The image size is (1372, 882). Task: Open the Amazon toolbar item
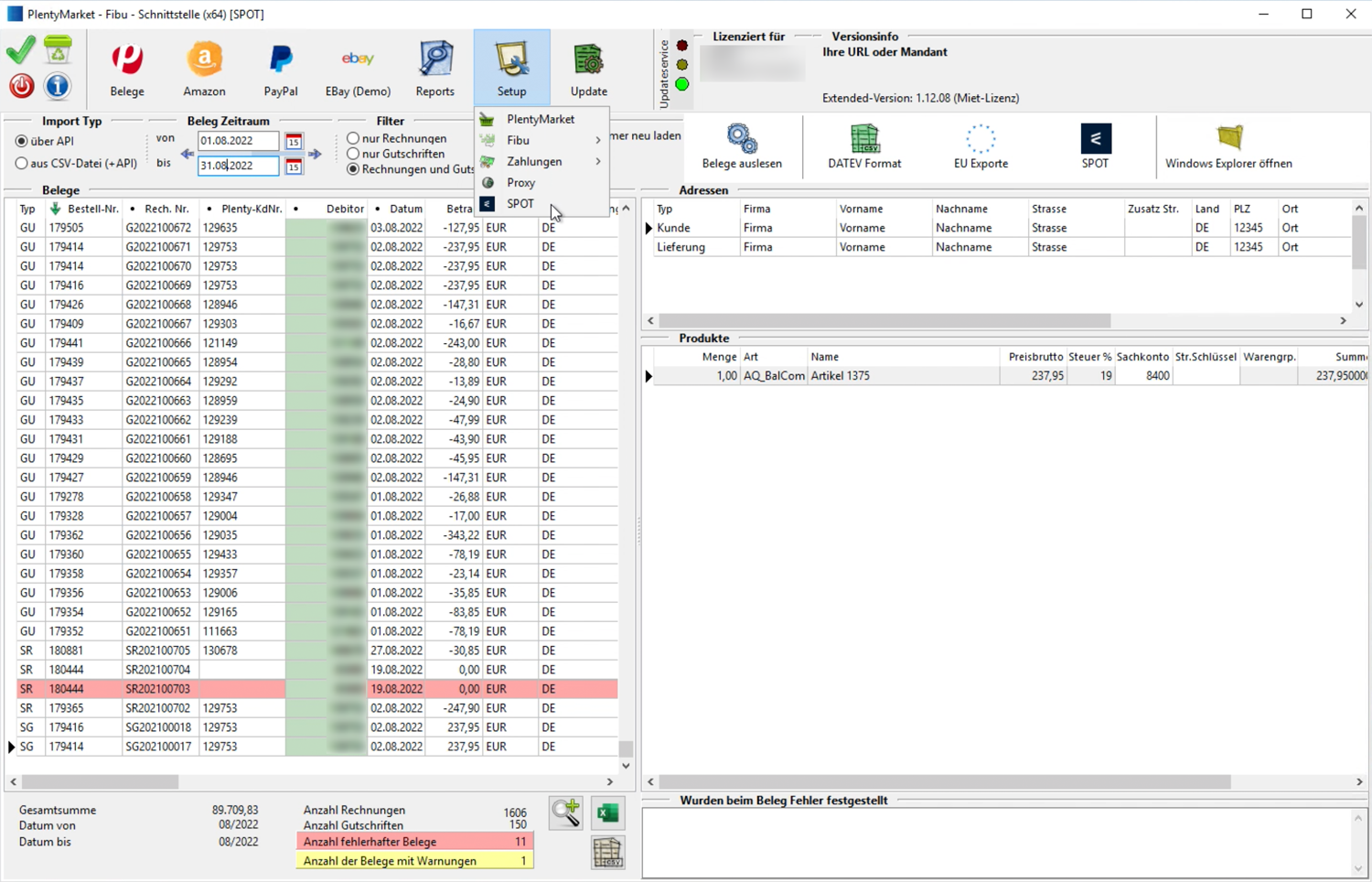(204, 69)
